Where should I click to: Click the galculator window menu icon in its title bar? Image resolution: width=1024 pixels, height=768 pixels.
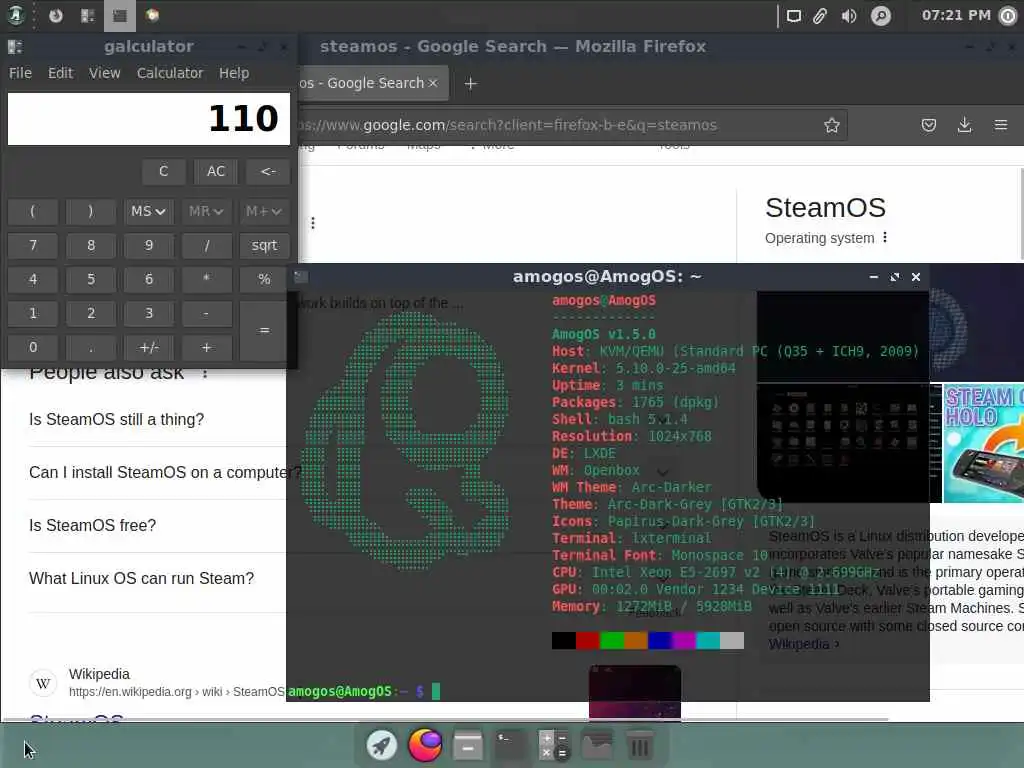tap(15, 46)
